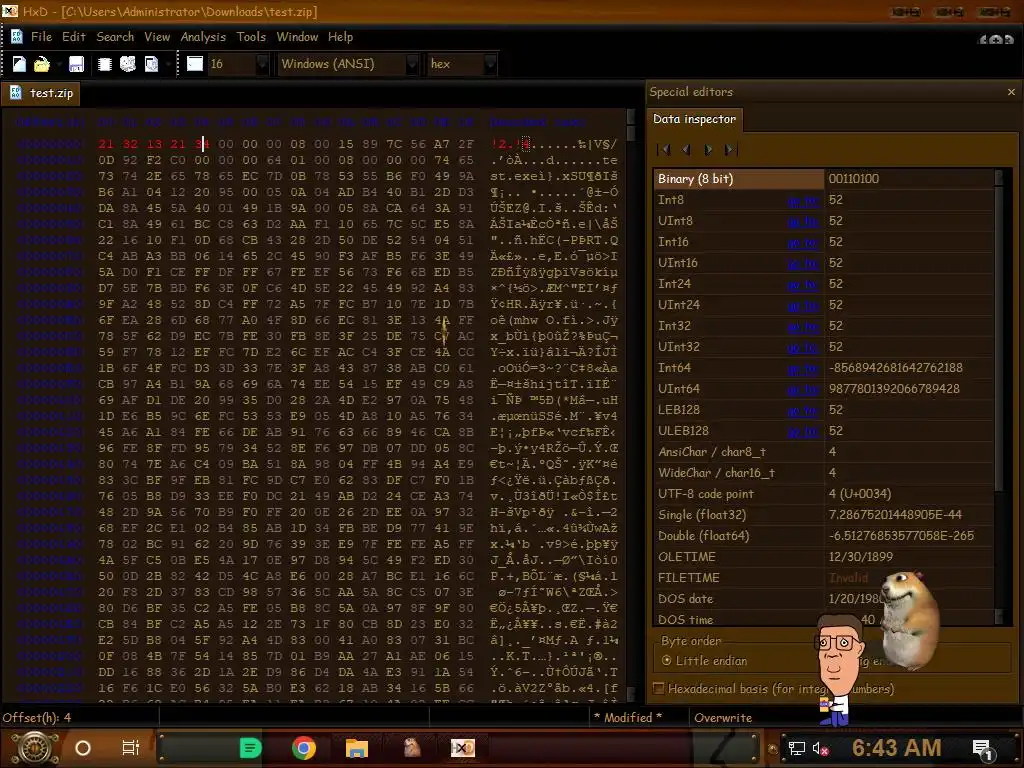Click the Offset(h): 4 status text
The height and width of the screenshot is (768, 1024).
pos(37,718)
